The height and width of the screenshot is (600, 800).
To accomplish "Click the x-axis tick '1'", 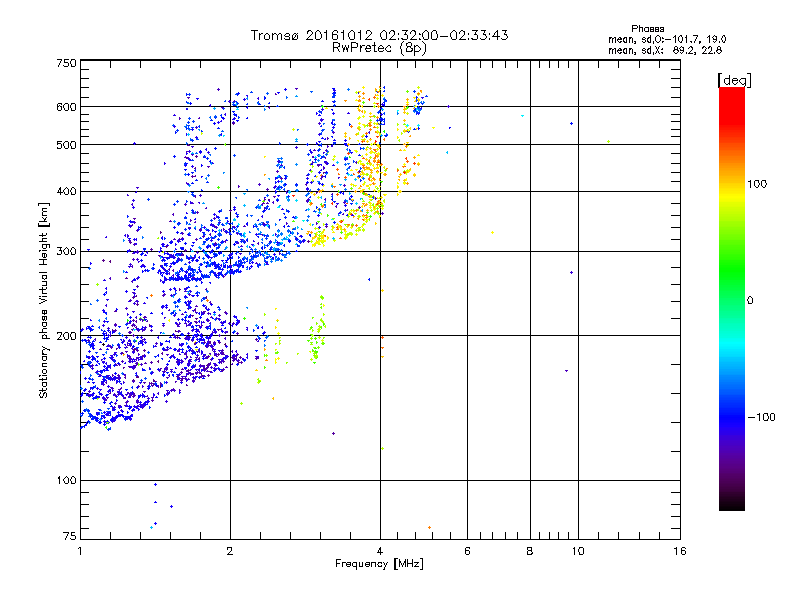I will click(x=81, y=551).
